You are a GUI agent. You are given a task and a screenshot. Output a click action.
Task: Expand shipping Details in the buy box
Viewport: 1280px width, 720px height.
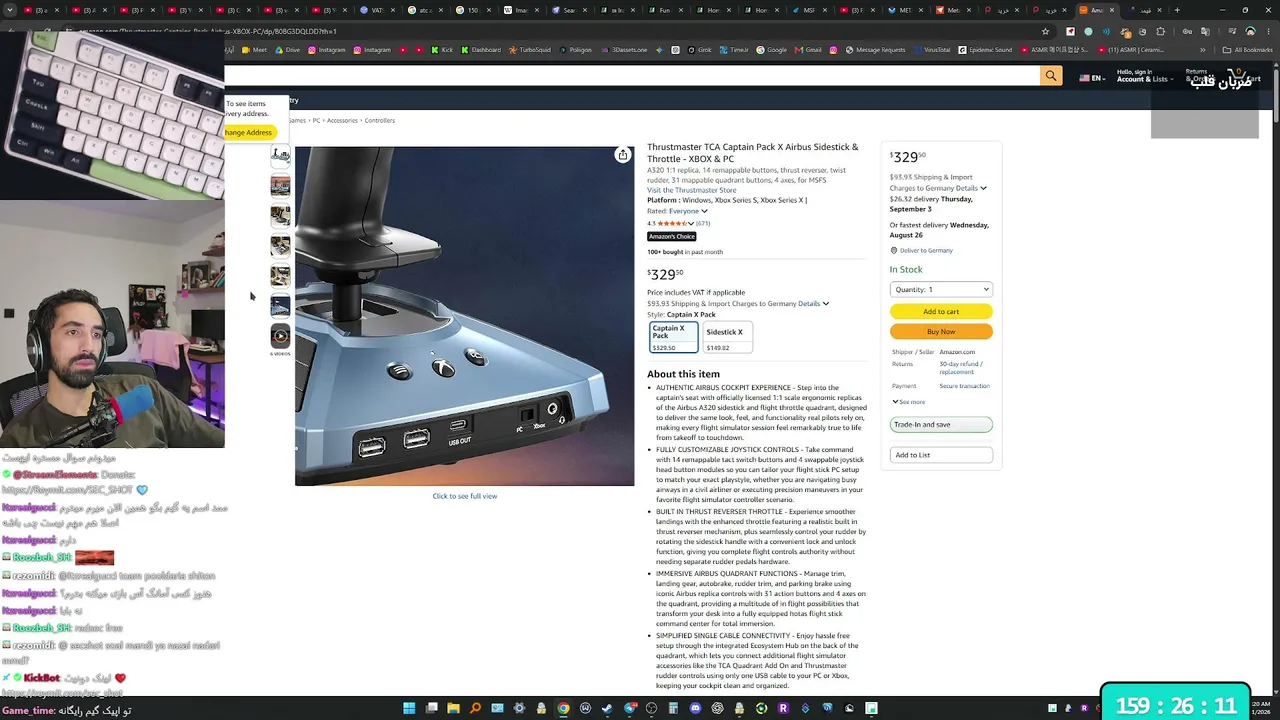[x=970, y=188]
